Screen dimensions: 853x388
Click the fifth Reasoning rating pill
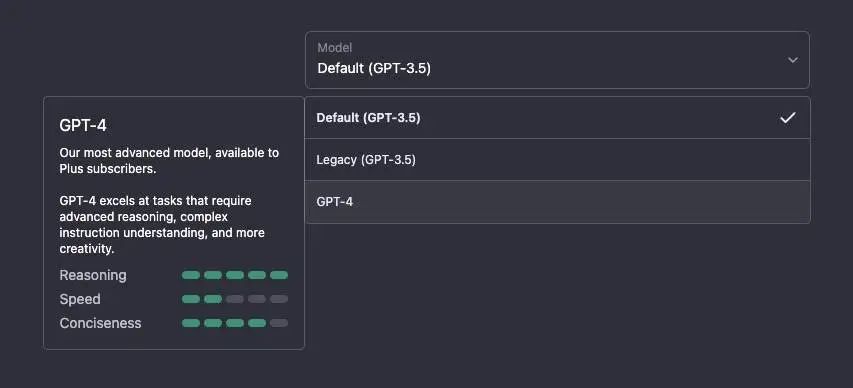pyautogui.click(x=279, y=275)
